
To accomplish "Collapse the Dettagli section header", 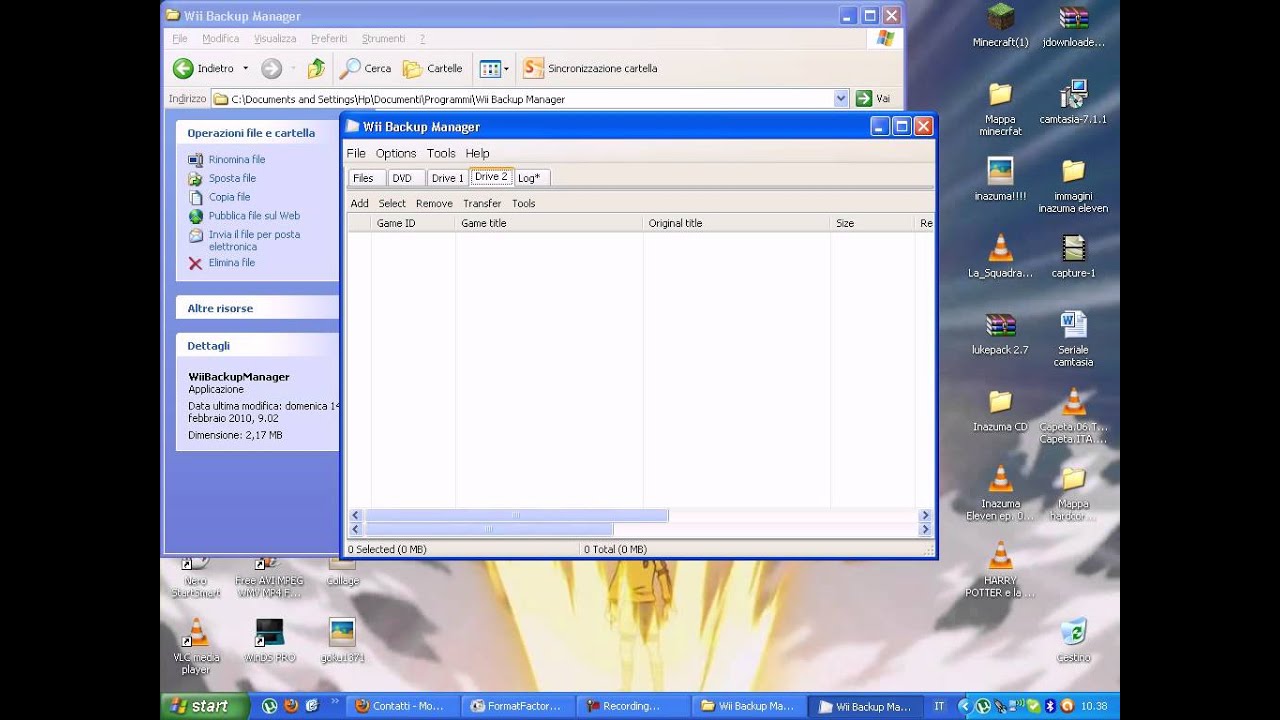I will [x=257, y=345].
